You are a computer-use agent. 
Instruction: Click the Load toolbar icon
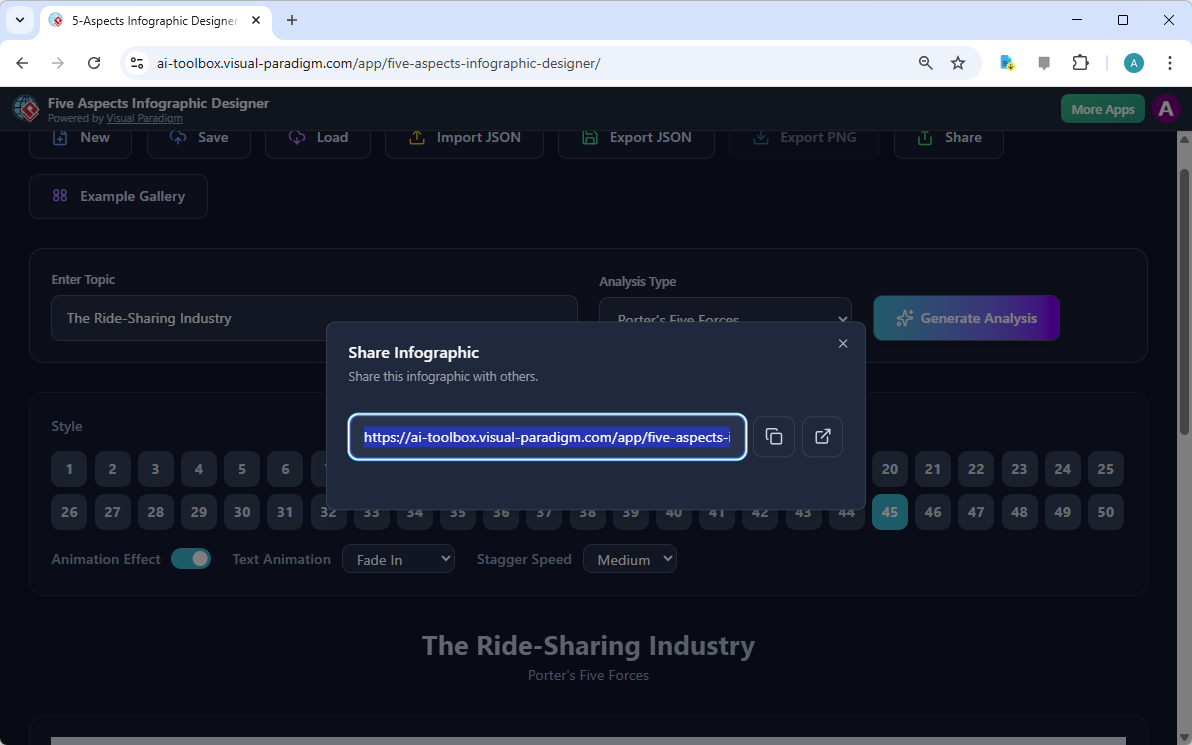317,137
